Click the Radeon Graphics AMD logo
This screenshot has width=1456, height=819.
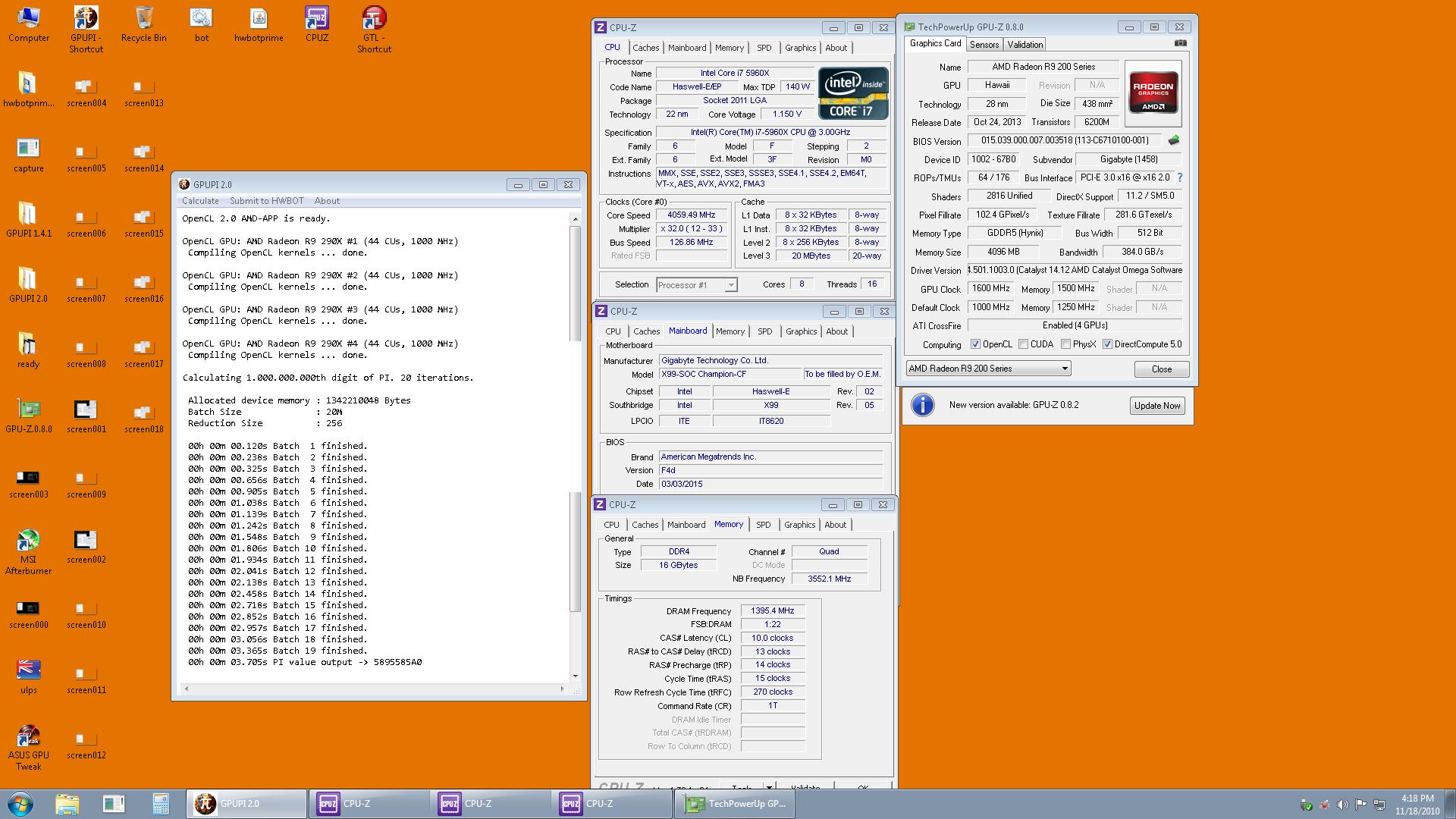[1153, 93]
